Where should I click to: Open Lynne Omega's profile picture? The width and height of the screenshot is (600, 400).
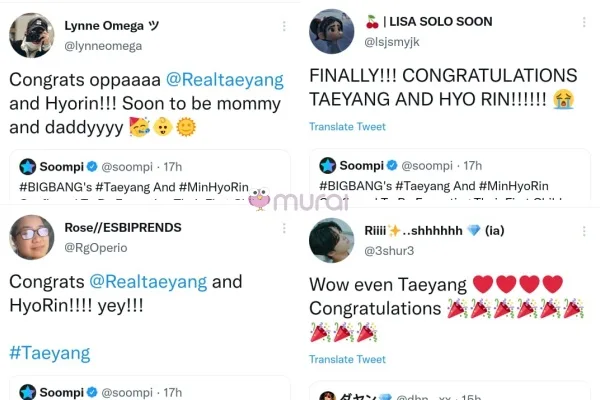tap(31, 35)
